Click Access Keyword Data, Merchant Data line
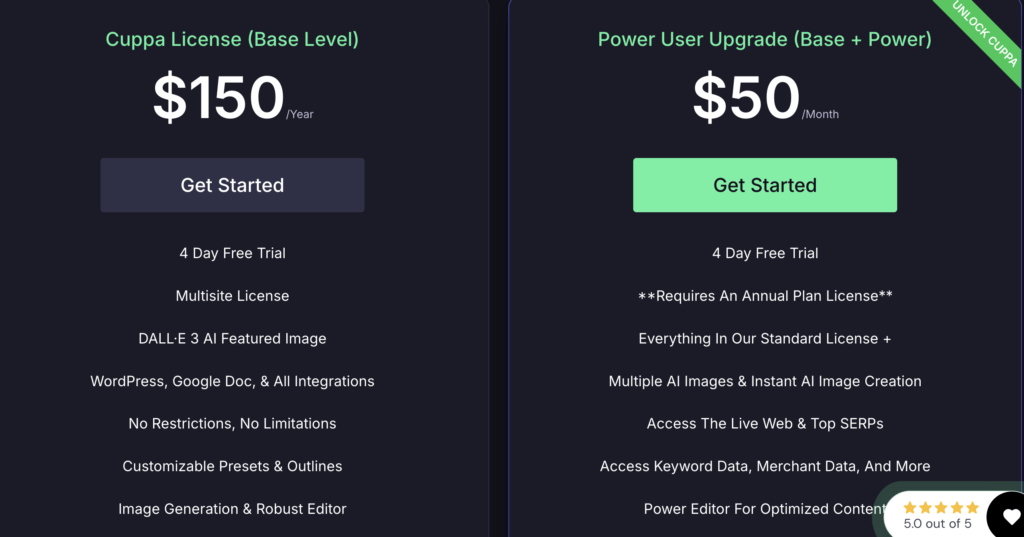Viewport: 1024px width, 537px height. (765, 466)
